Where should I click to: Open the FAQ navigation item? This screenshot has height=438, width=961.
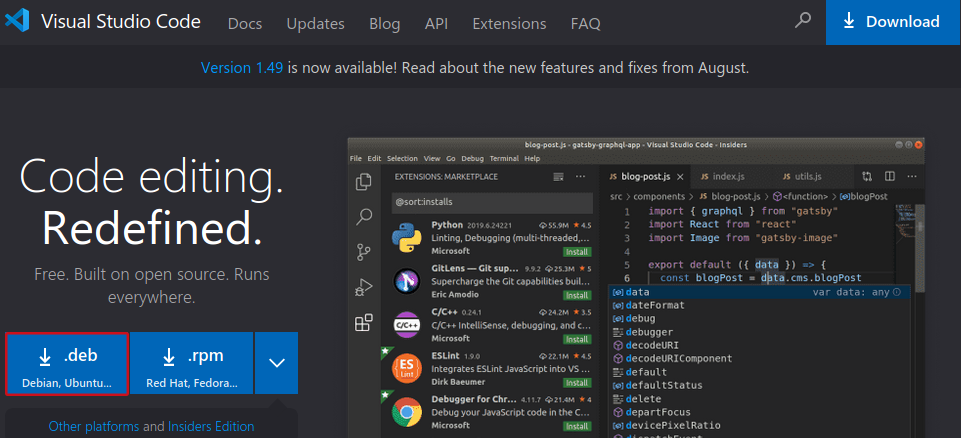click(585, 24)
